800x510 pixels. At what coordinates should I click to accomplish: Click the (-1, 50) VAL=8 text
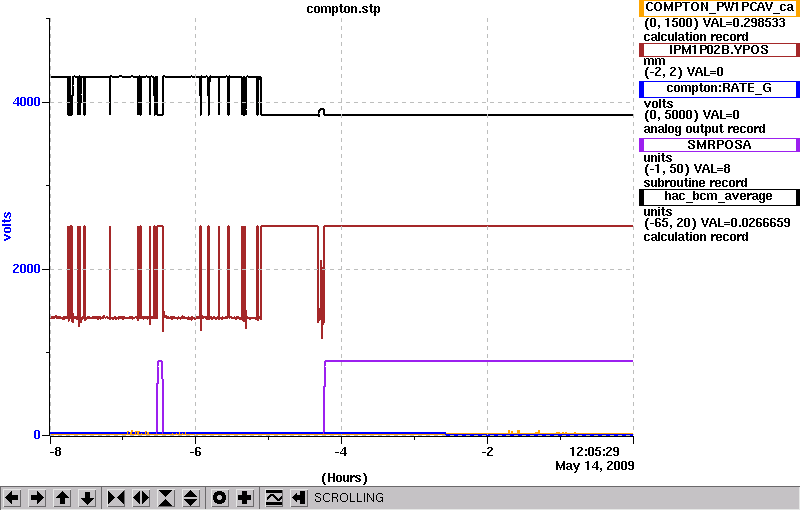687,169
